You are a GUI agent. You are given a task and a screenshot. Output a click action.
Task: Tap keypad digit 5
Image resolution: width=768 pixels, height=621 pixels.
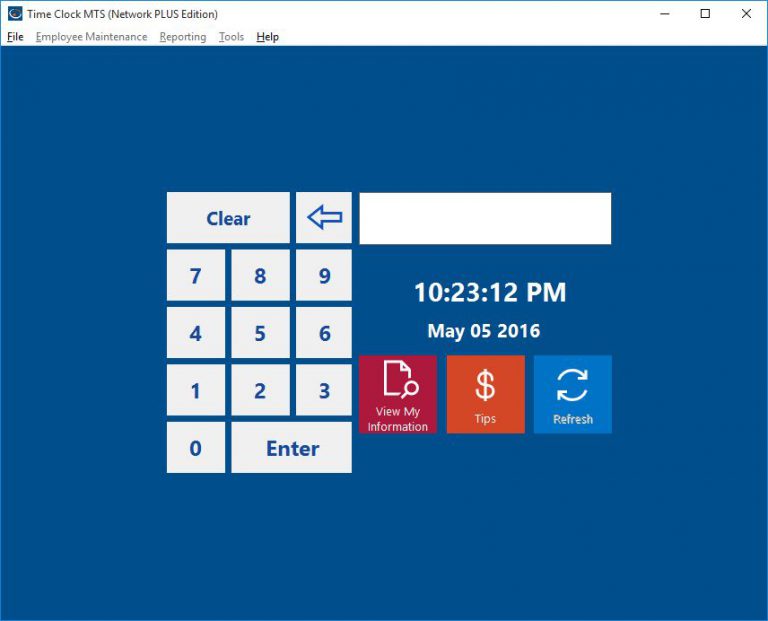pos(261,333)
